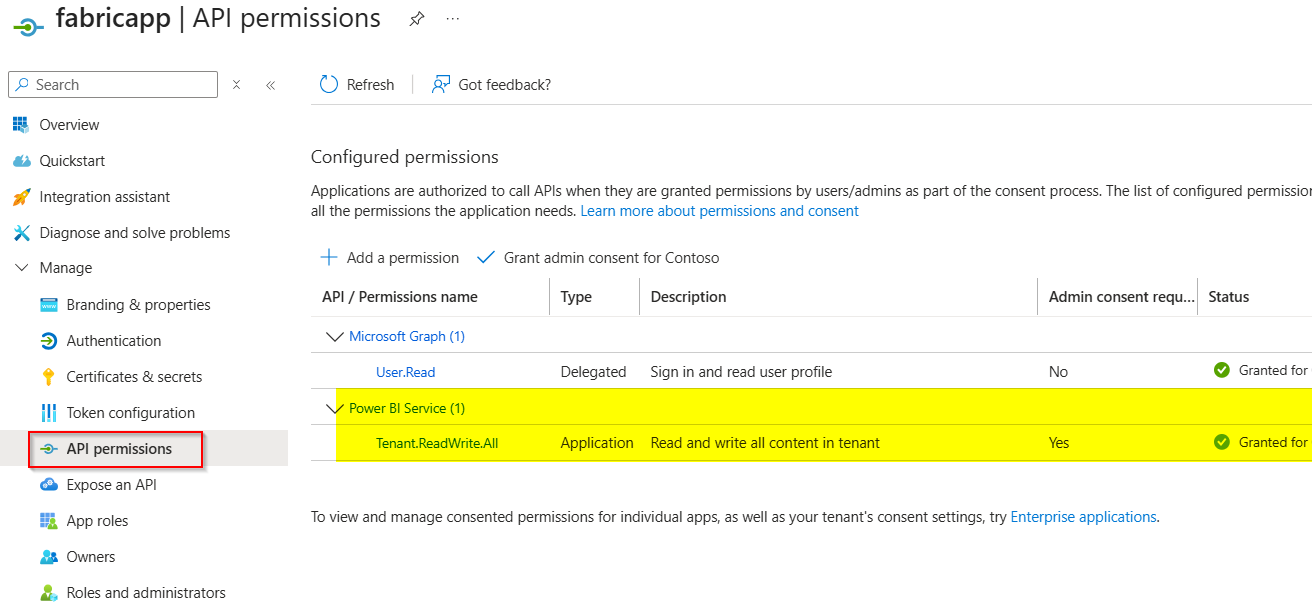The image size is (1312, 614).
Task: Click the API / Permissions name column header
Action: point(399,297)
